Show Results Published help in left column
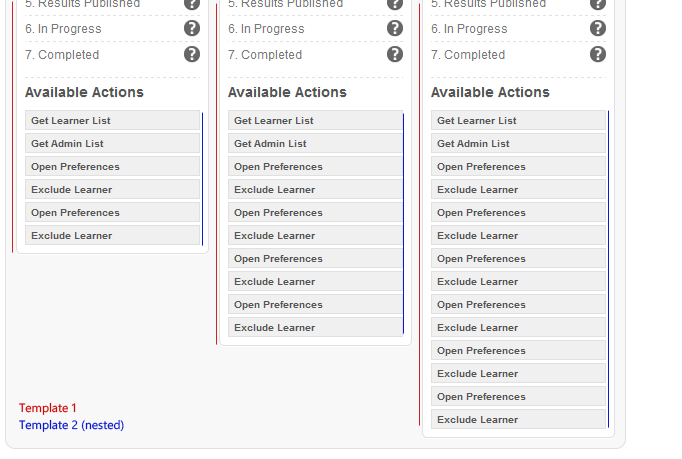This screenshot has height=459, width=682. [192, 4]
